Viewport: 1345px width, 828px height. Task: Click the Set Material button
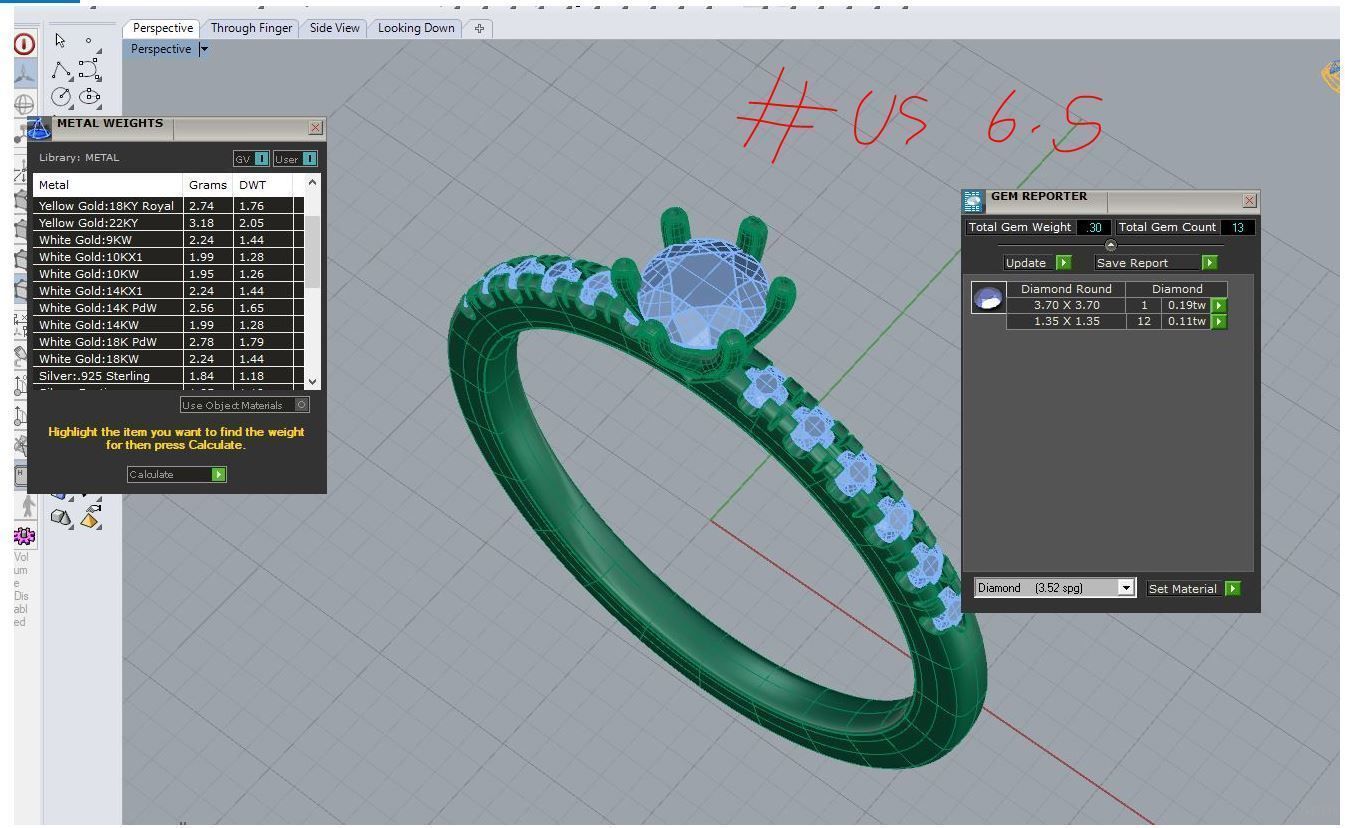pyautogui.click(x=1193, y=589)
